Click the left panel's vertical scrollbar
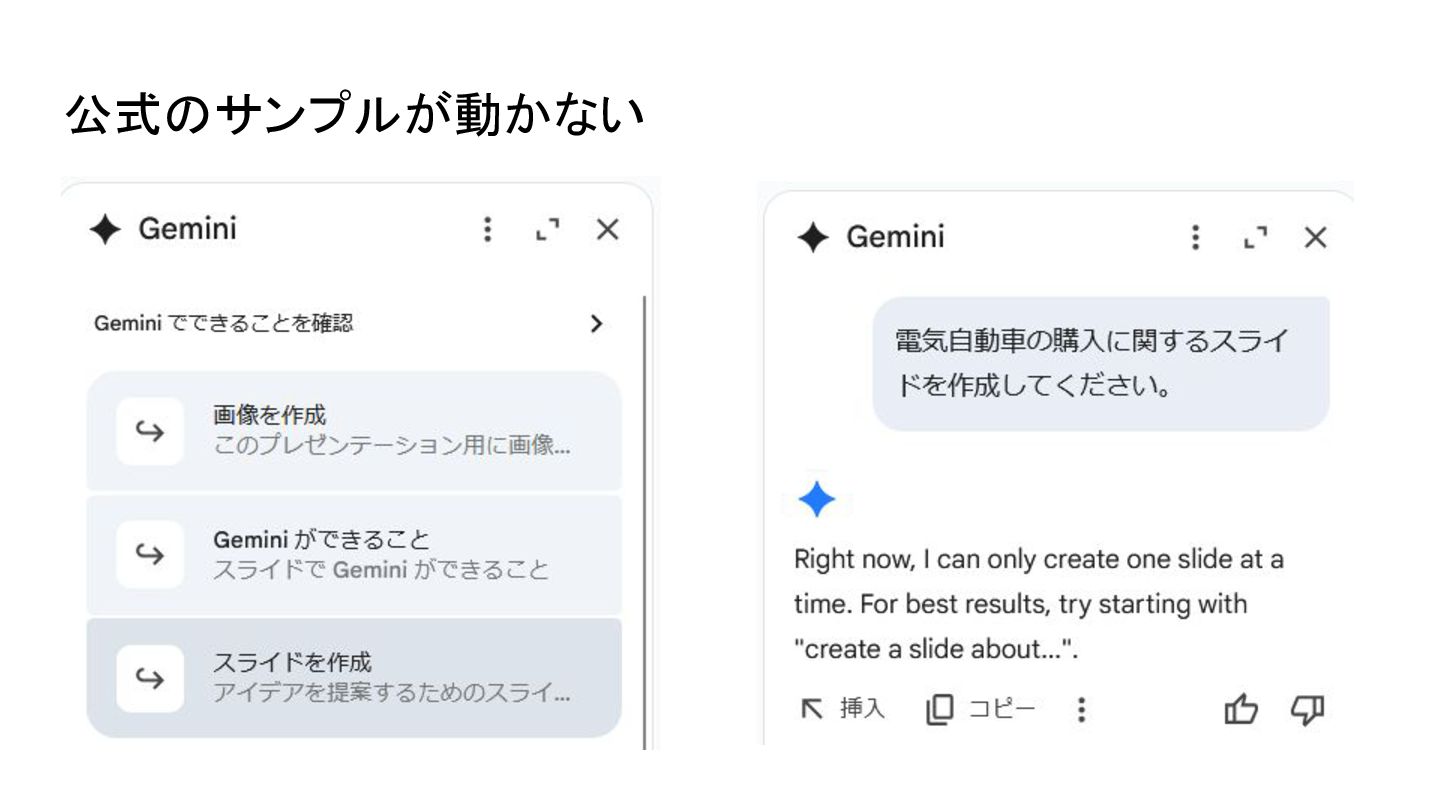The width and height of the screenshot is (1440, 810). coord(645,520)
